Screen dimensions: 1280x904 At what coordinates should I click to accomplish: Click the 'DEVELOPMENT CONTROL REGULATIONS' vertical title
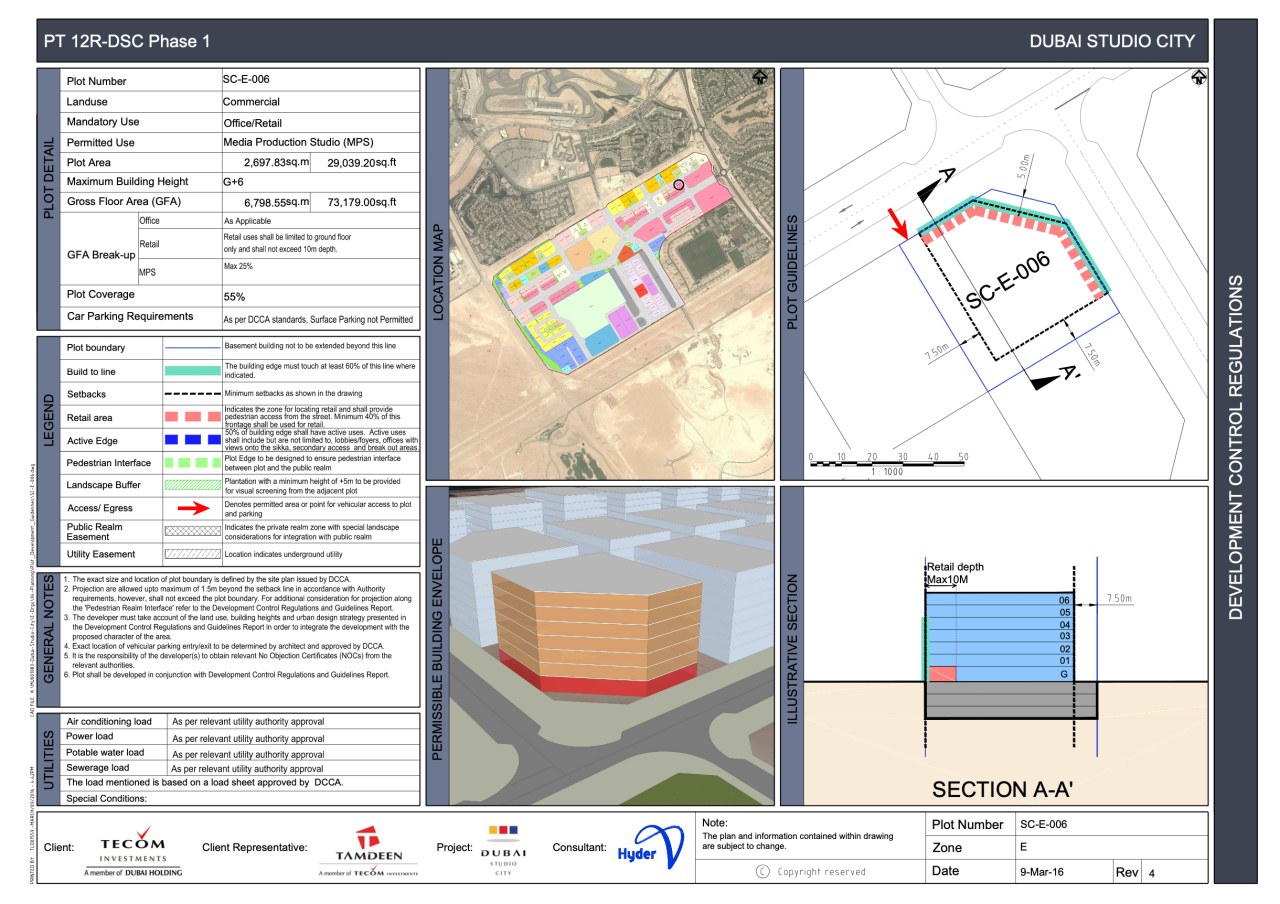[x=1238, y=446]
